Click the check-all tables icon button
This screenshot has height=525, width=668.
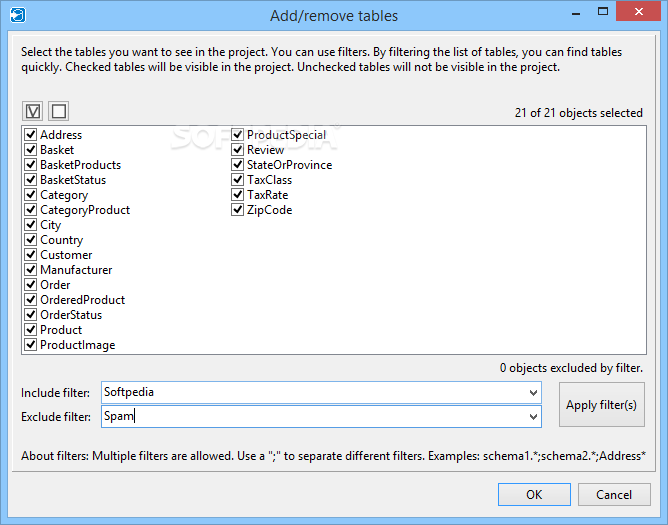click(33, 111)
